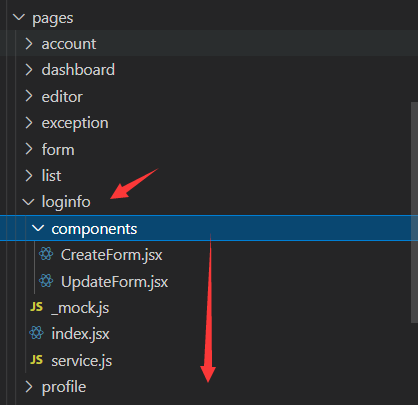
Task: Select the form folder
Action: [209, 149]
